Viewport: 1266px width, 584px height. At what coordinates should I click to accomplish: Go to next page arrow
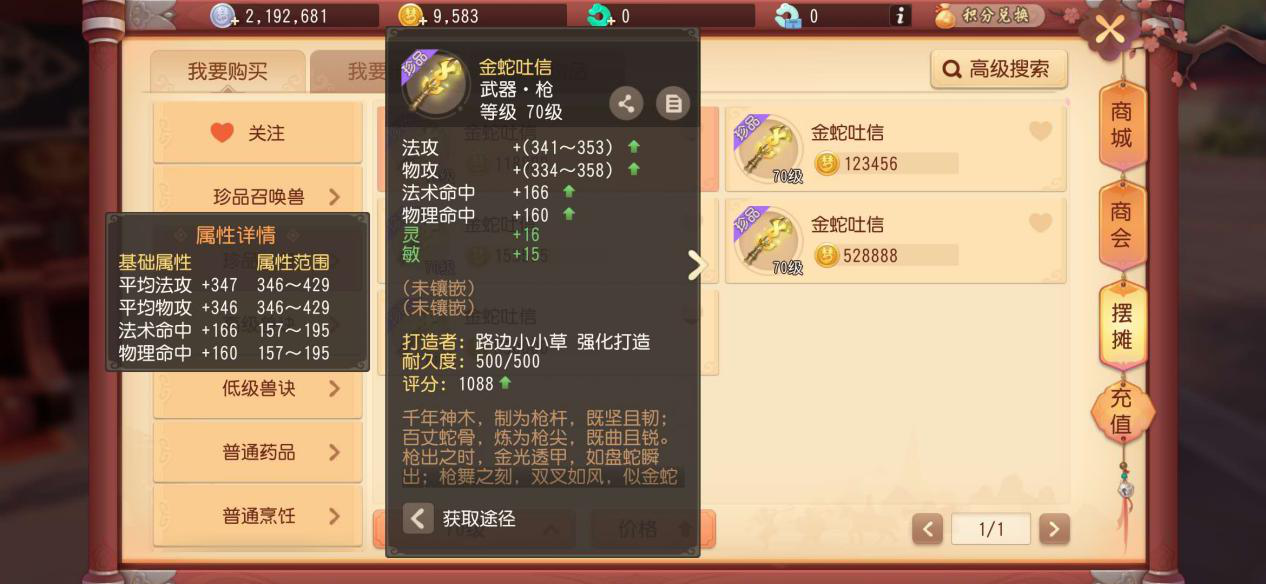pyautogui.click(x=1054, y=529)
